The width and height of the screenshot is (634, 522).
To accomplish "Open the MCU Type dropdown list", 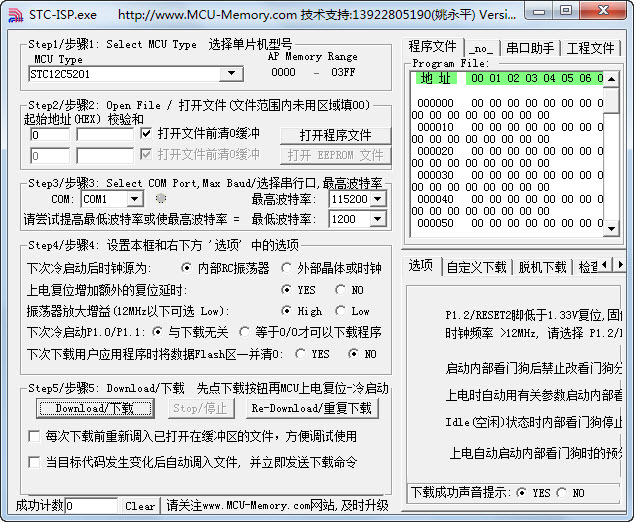I will [231, 74].
